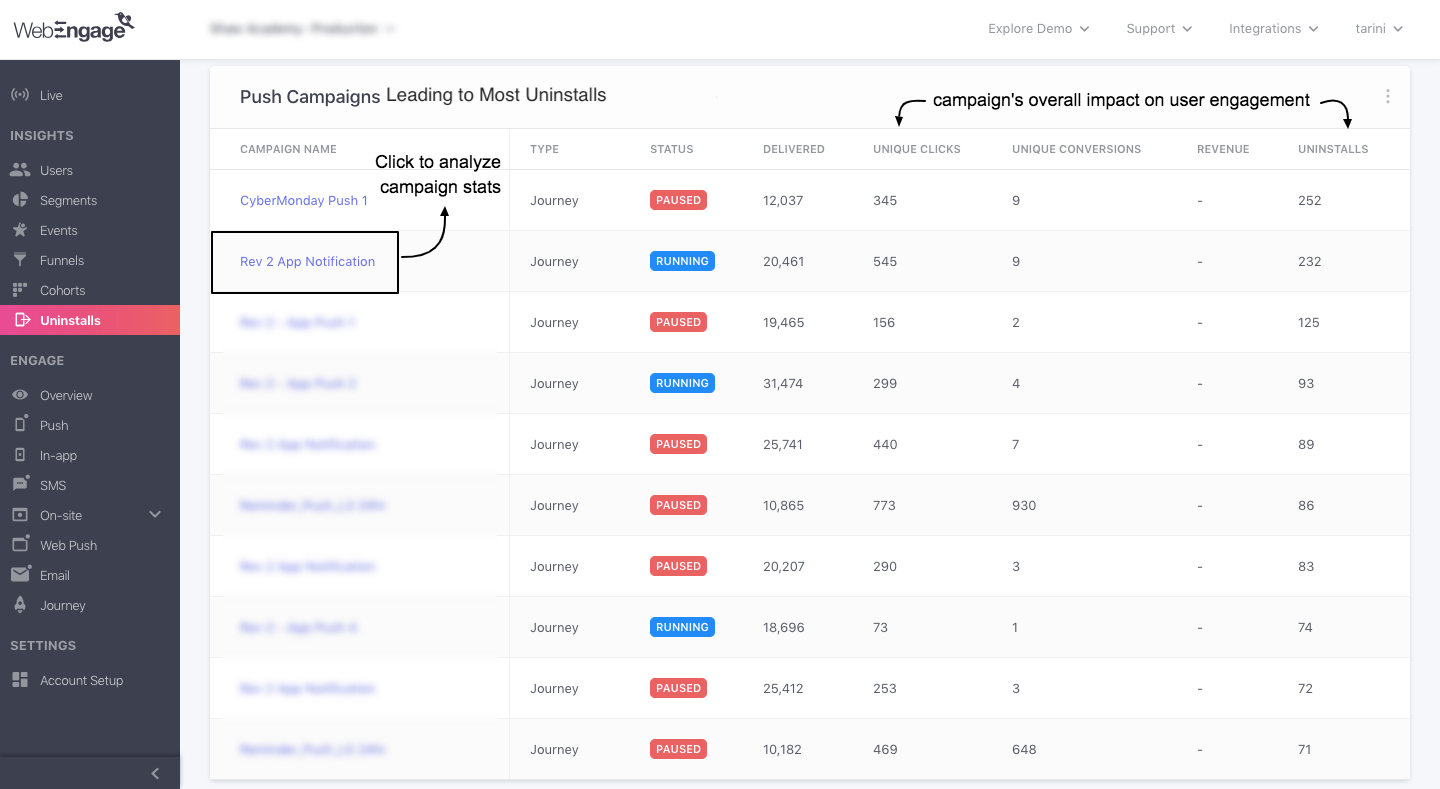Image resolution: width=1440 pixels, height=789 pixels.
Task: Collapse the sidebar with the chevron
Action: point(155,773)
